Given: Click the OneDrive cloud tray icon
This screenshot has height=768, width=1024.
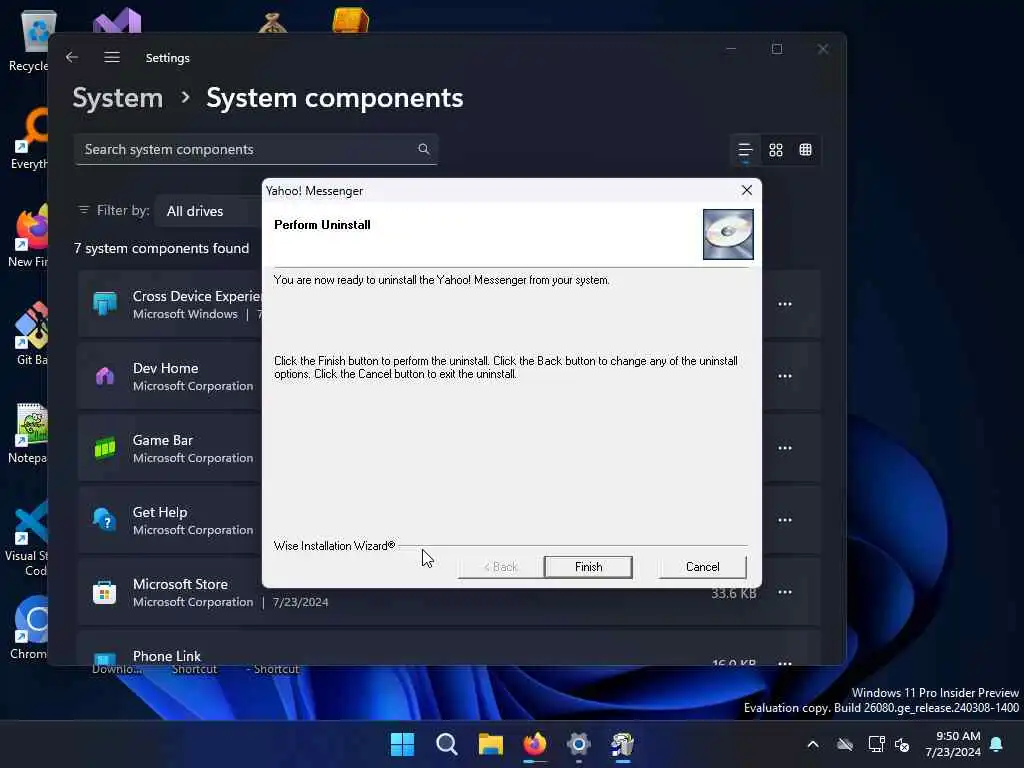Looking at the screenshot, I should 846,744.
